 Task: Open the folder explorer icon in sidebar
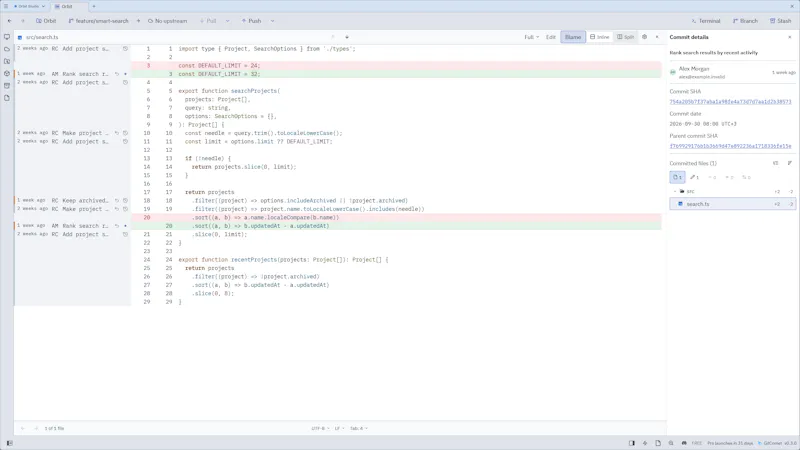(x=7, y=61)
